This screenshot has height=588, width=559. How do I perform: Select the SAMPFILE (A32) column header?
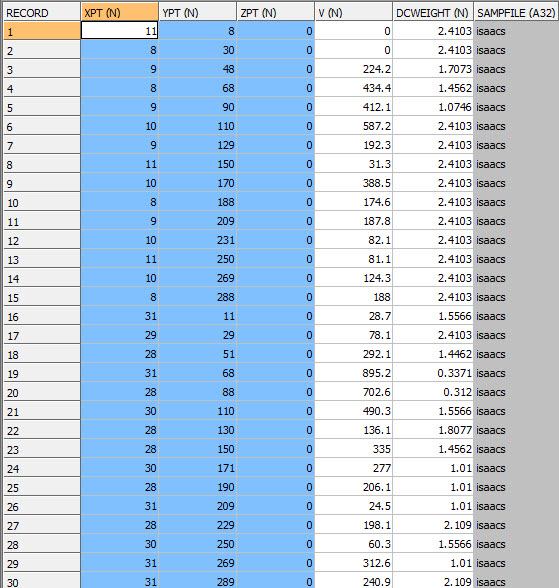pos(516,13)
